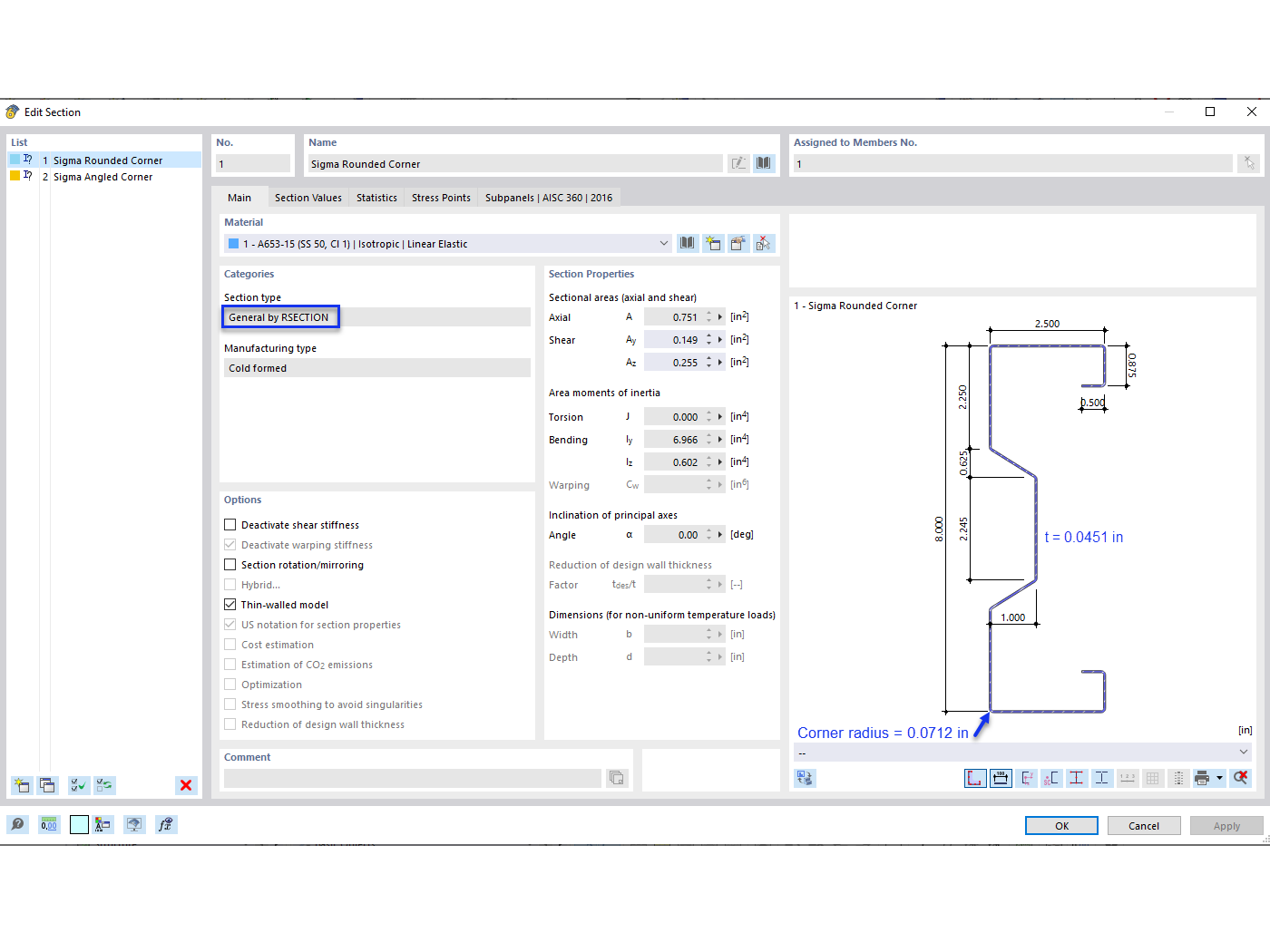Click the print icon below the section preview
The height and width of the screenshot is (952, 1270).
coord(1202,778)
